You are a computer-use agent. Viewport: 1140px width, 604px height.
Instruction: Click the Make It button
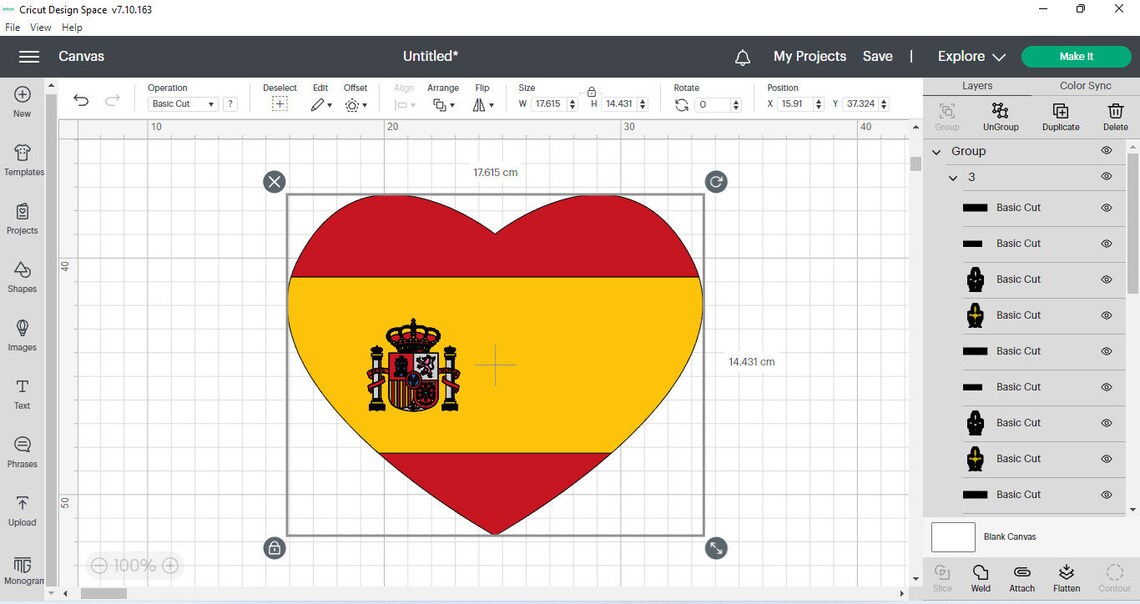tap(1076, 56)
